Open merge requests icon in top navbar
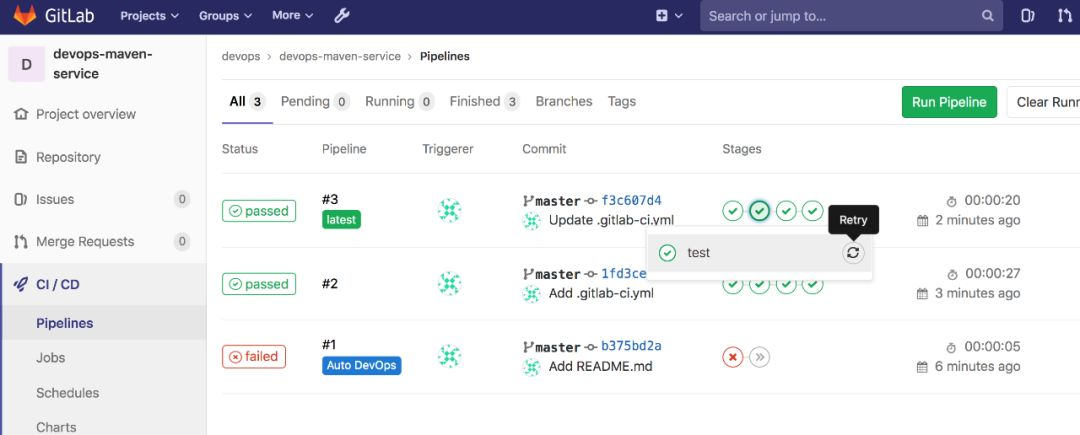Image resolution: width=1080 pixels, height=435 pixels. [x=1065, y=16]
